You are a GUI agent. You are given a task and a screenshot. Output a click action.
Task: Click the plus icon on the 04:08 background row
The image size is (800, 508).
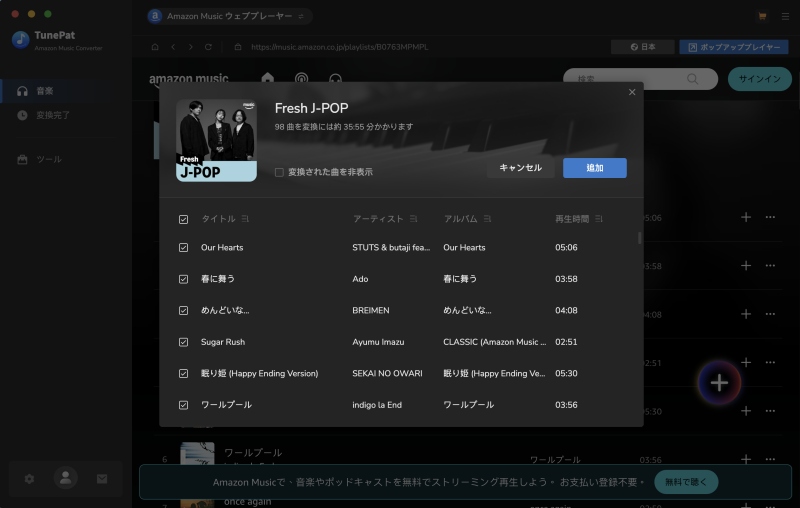pyautogui.click(x=746, y=314)
